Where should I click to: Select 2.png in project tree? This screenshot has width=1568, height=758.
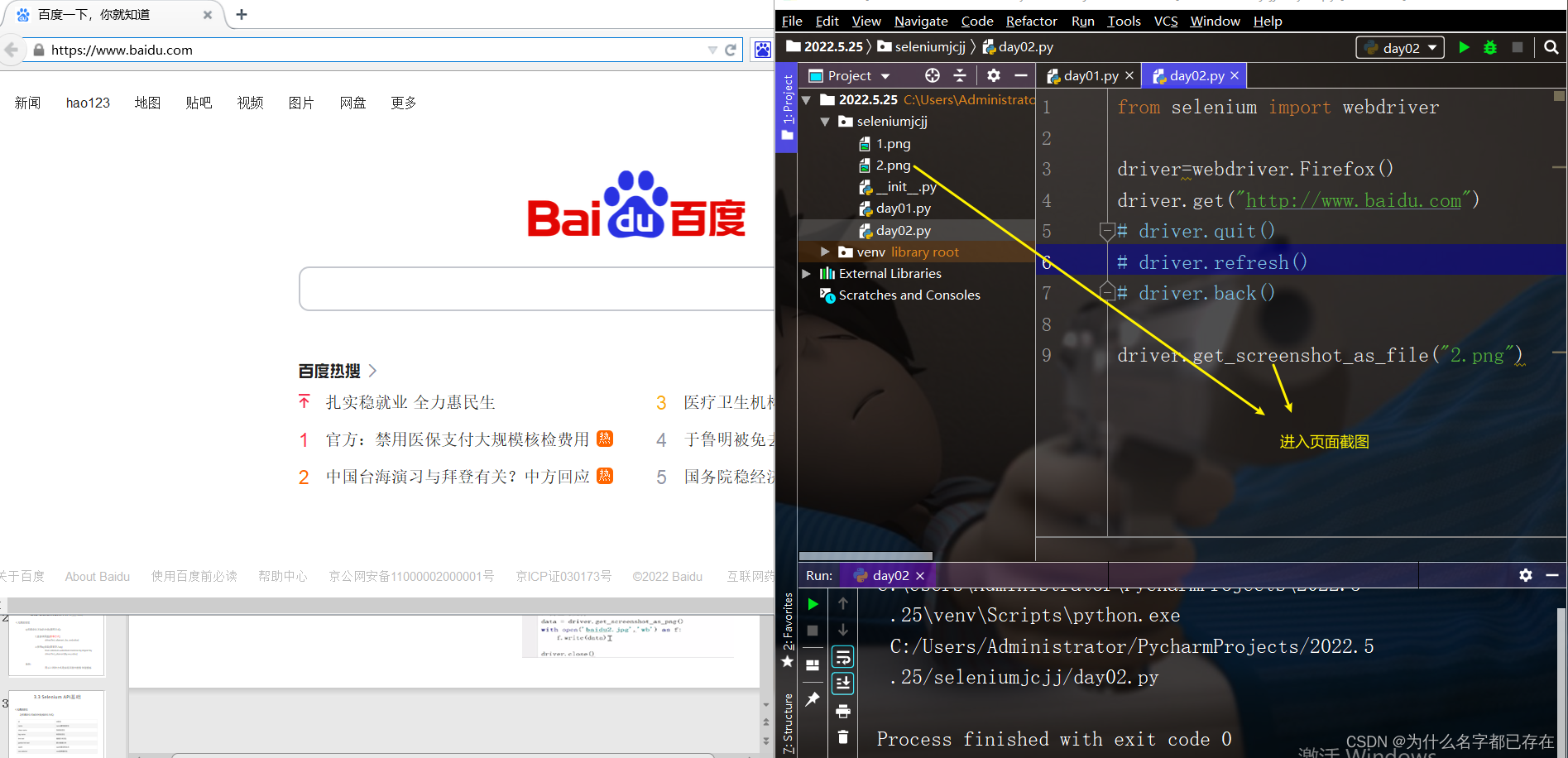coord(894,165)
